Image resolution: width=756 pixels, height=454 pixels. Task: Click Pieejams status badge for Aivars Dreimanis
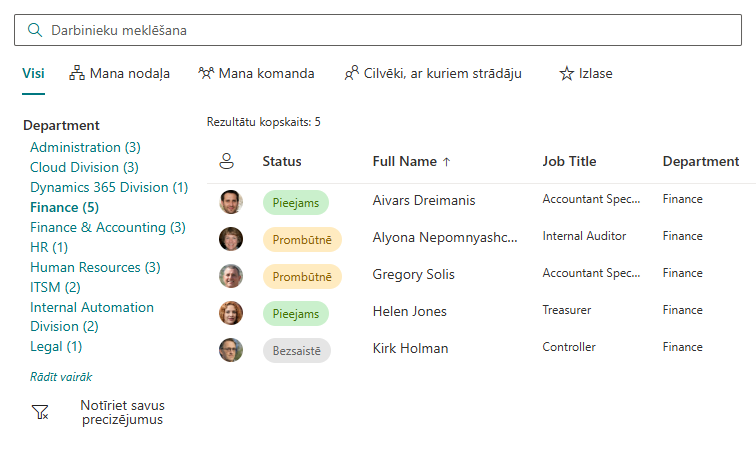point(296,203)
